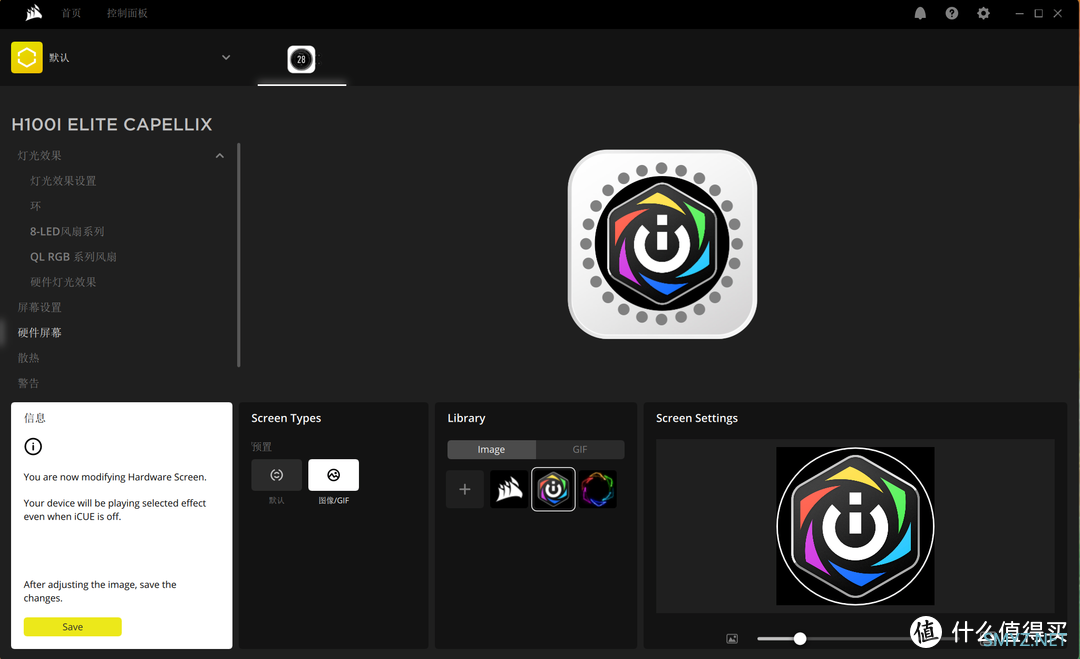This screenshot has width=1080, height=659.
Task: Open the notifications bell
Action: pyautogui.click(x=920, y=13)
